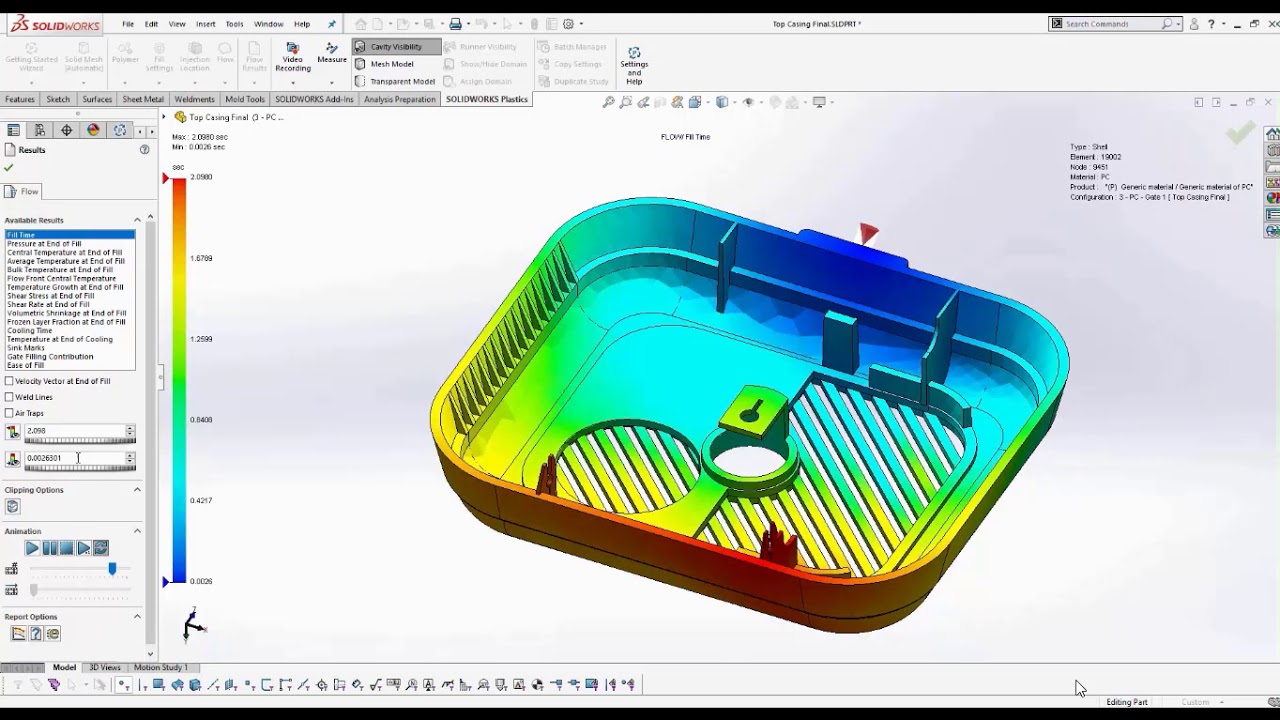Click the Clipping Options plane icon
The image size is (1280, 720).
(13, 507)
